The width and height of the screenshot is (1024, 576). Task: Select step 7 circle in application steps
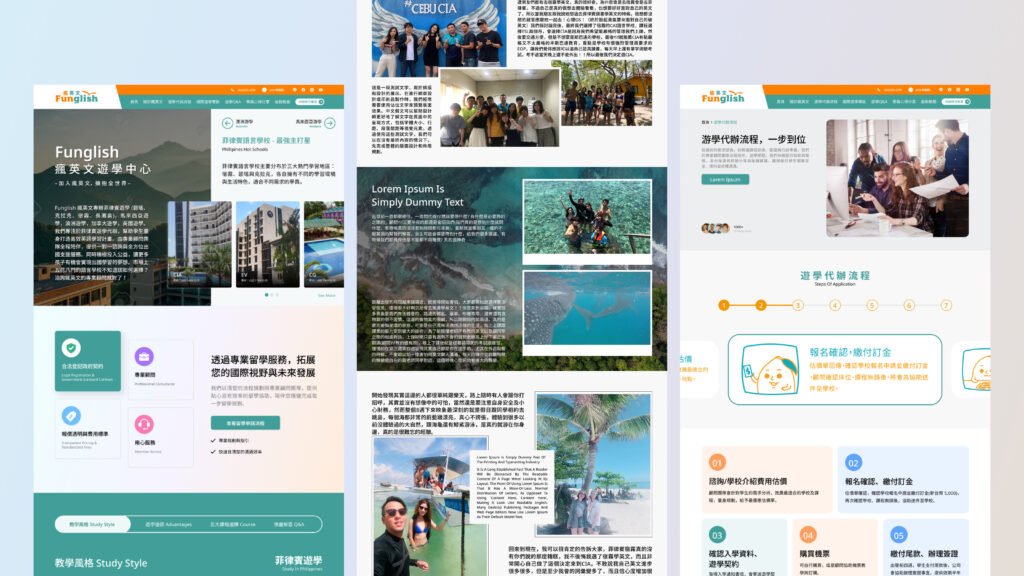945,305
